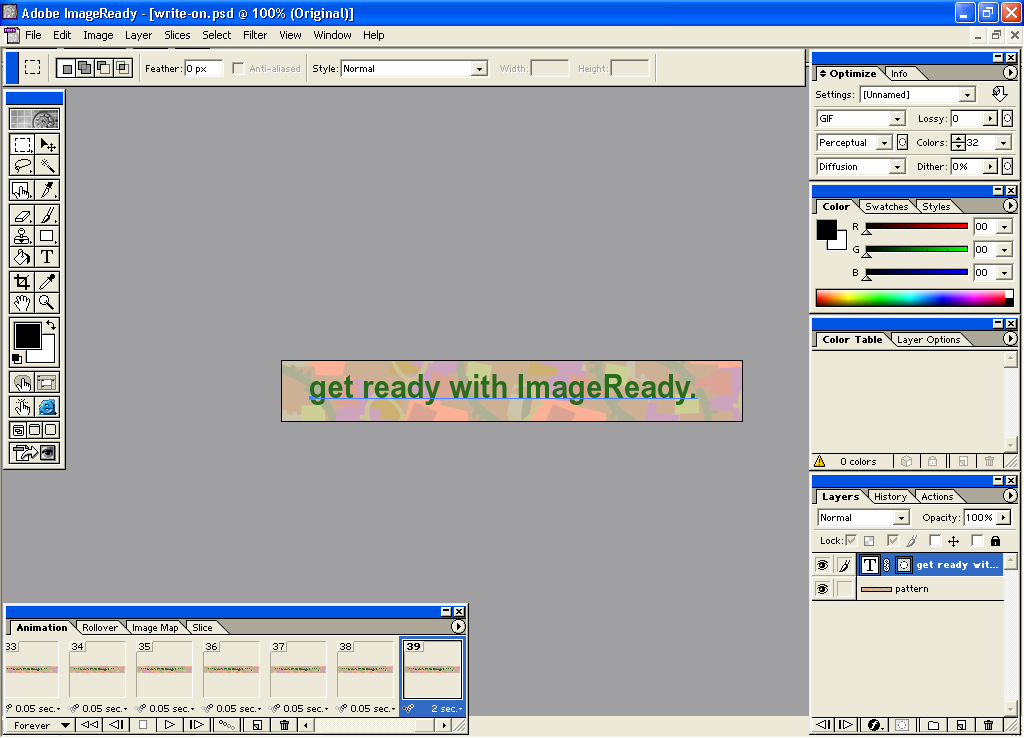Open the Settings dropdown in Optimize panel
This screenshot has height=738, width=1024.
[967, 95]
